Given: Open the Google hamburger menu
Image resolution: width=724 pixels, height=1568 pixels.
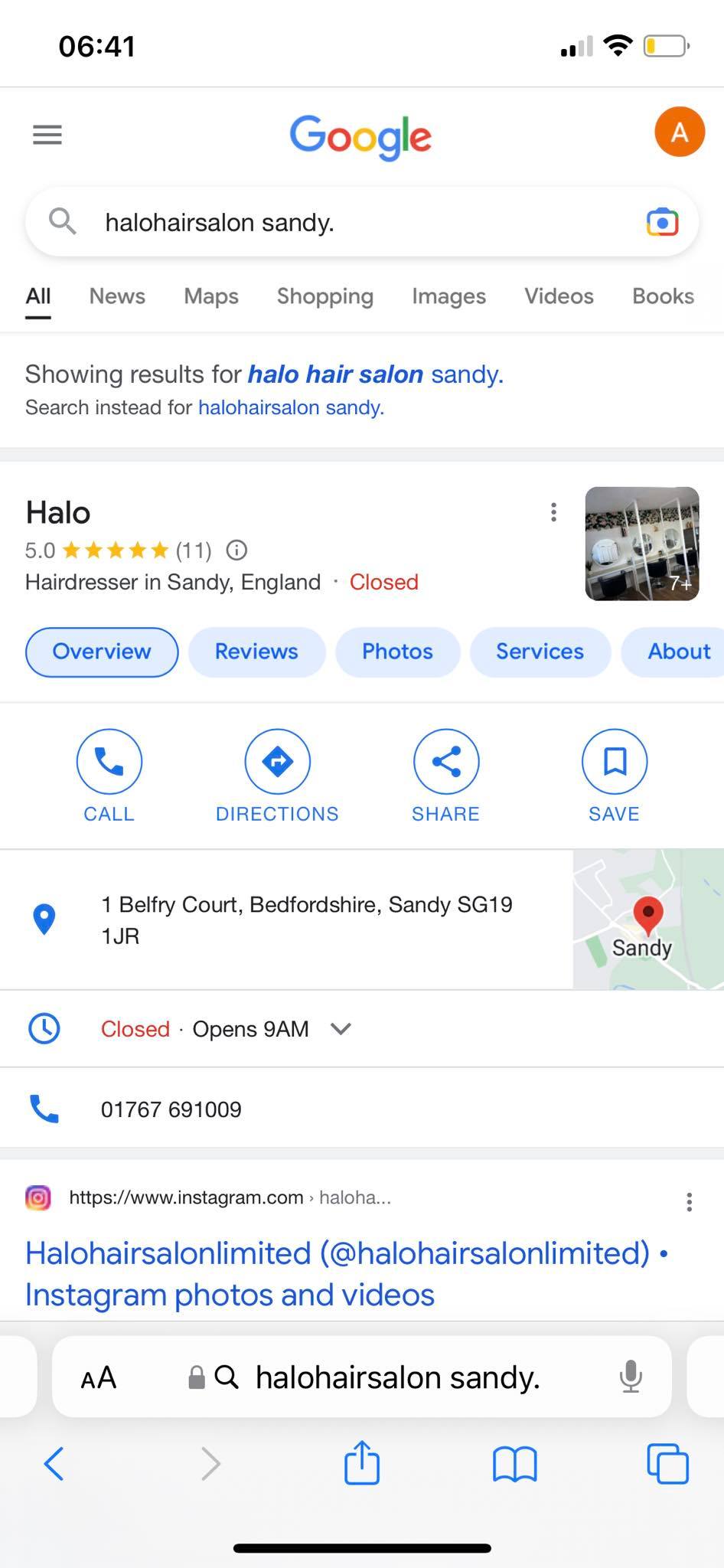Looking at the screenshot, I should 47,136.
